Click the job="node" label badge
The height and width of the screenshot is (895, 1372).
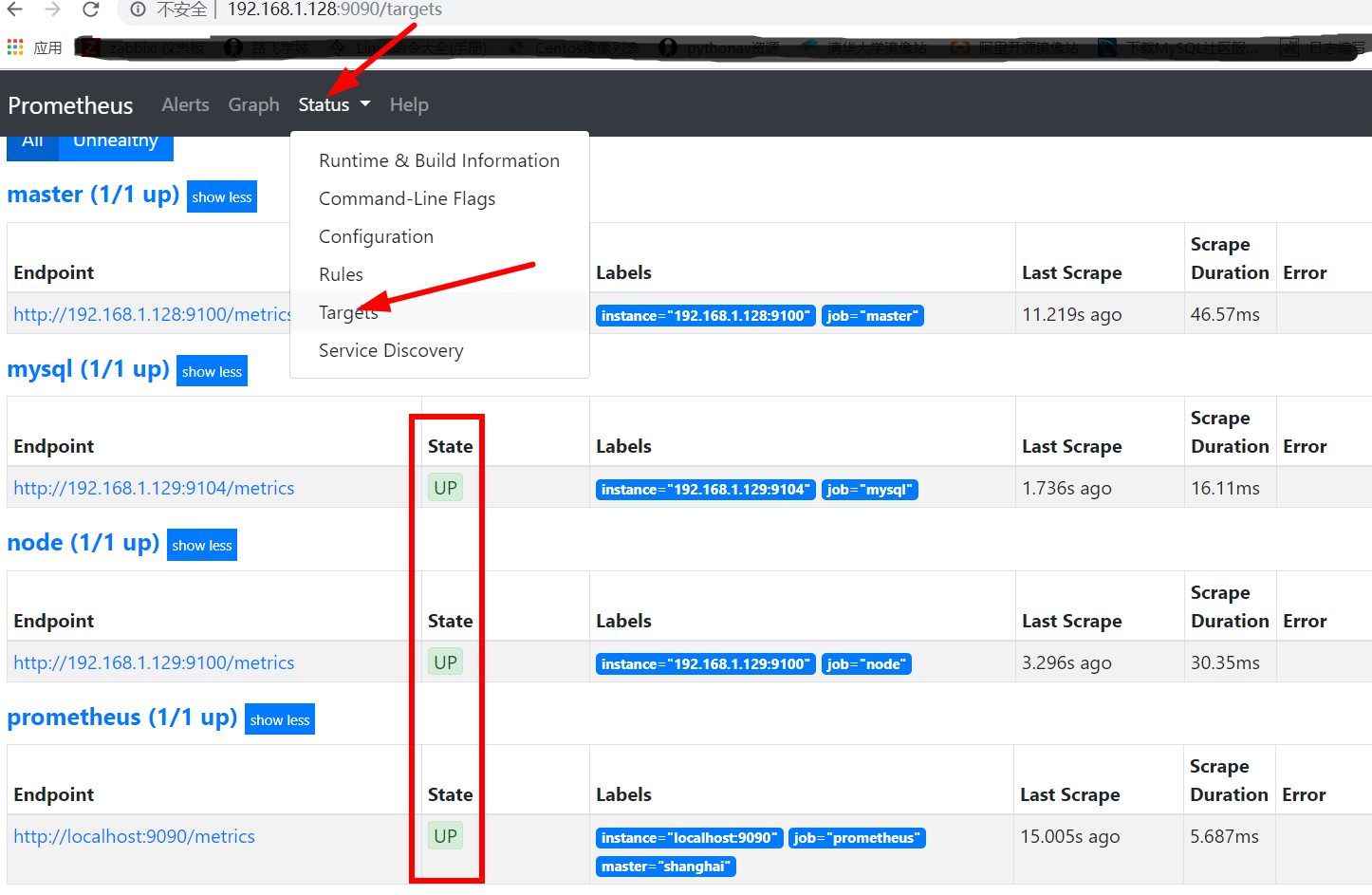(x=866, y=664)
